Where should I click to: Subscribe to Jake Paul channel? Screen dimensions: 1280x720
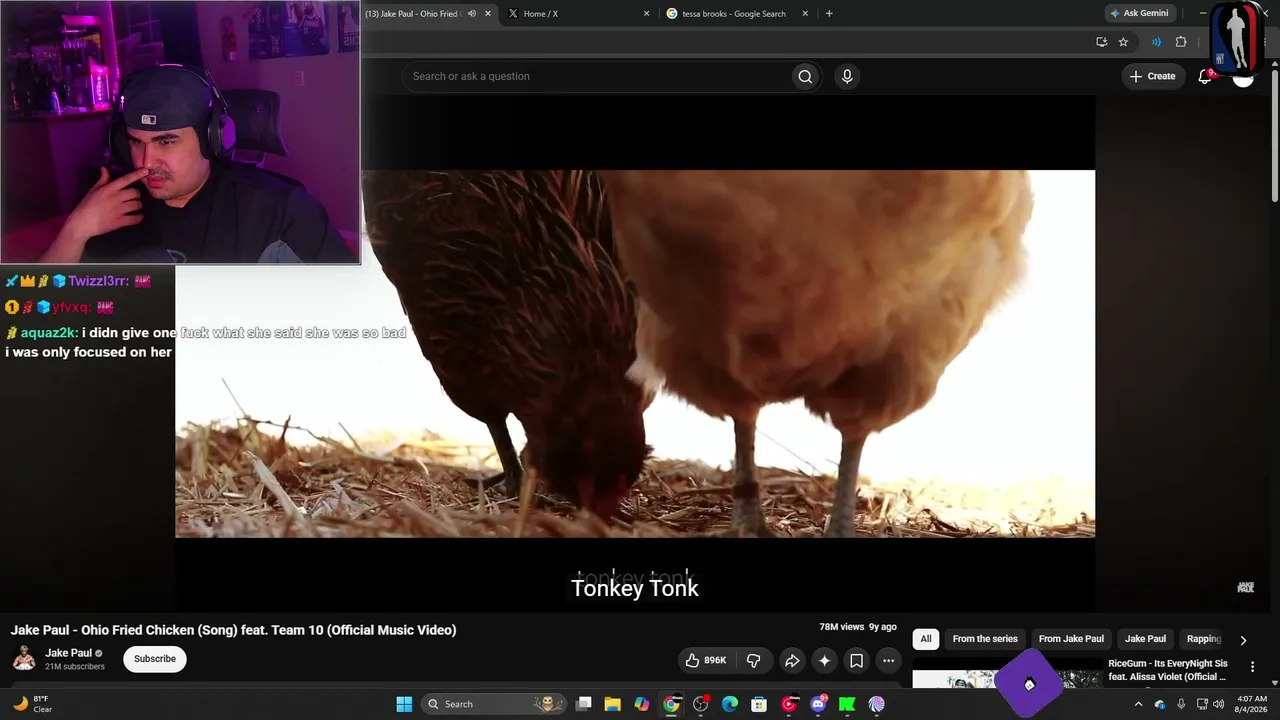[155, 659]
